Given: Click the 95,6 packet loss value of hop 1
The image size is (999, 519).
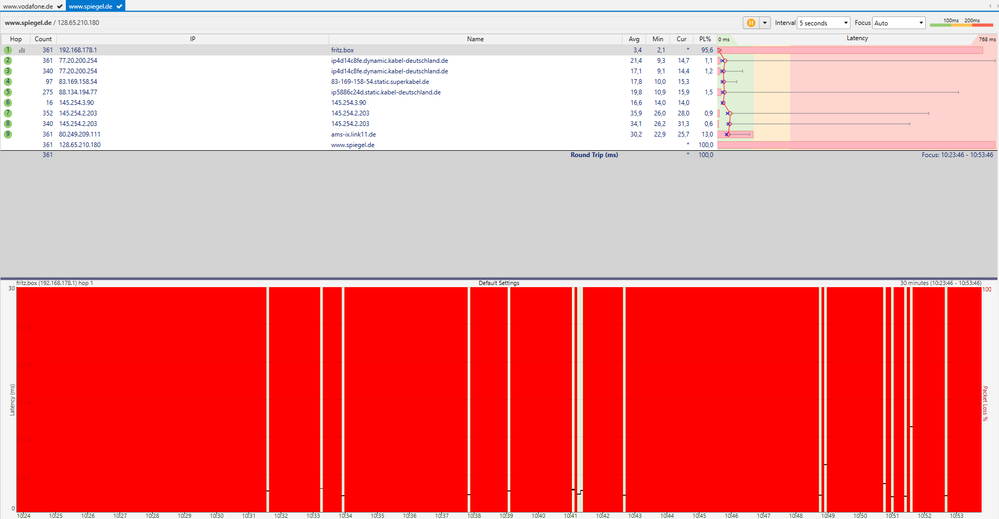Looking at the screenshot, I should pos(707,50).
